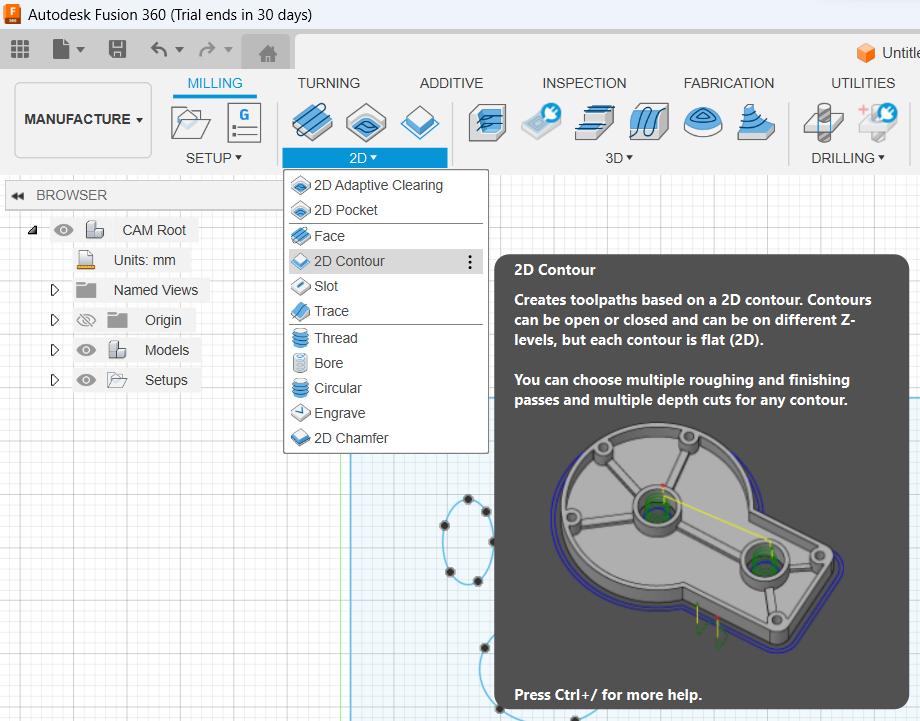Open the DRILLING dropdown menu
This screenshot has height=721, width=920.
(x=847, y=158)
